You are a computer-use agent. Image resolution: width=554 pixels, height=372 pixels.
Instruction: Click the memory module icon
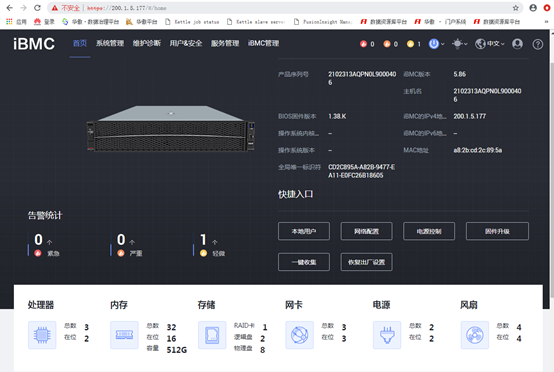point(124,335)
